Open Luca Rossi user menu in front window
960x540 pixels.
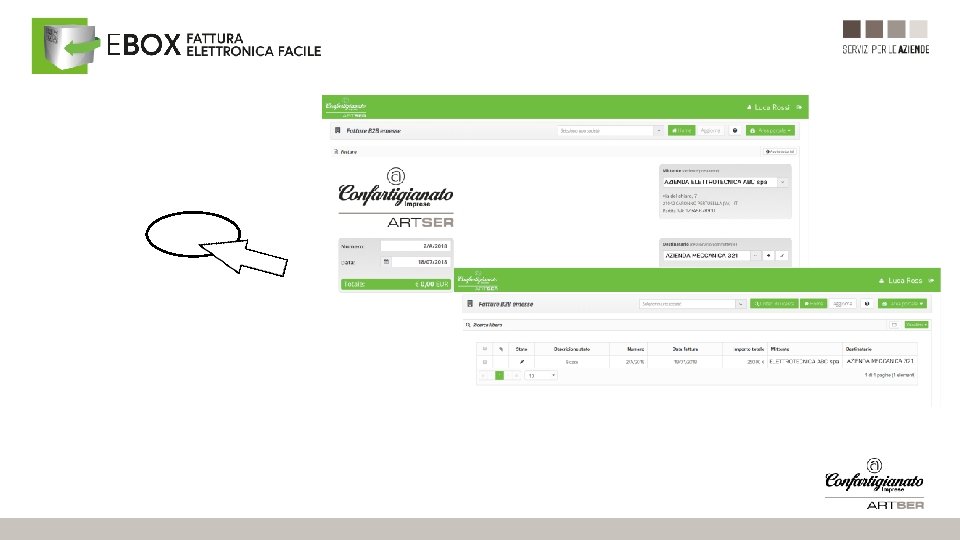tap(901, 280)
